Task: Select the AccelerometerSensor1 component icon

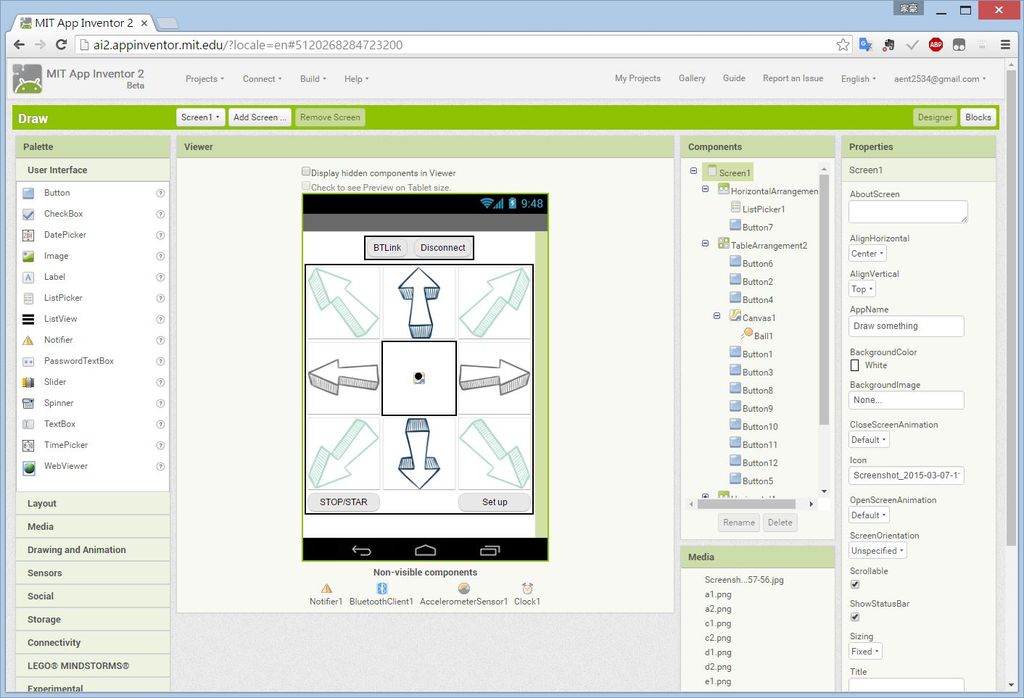Action: [x=464, y=588]
